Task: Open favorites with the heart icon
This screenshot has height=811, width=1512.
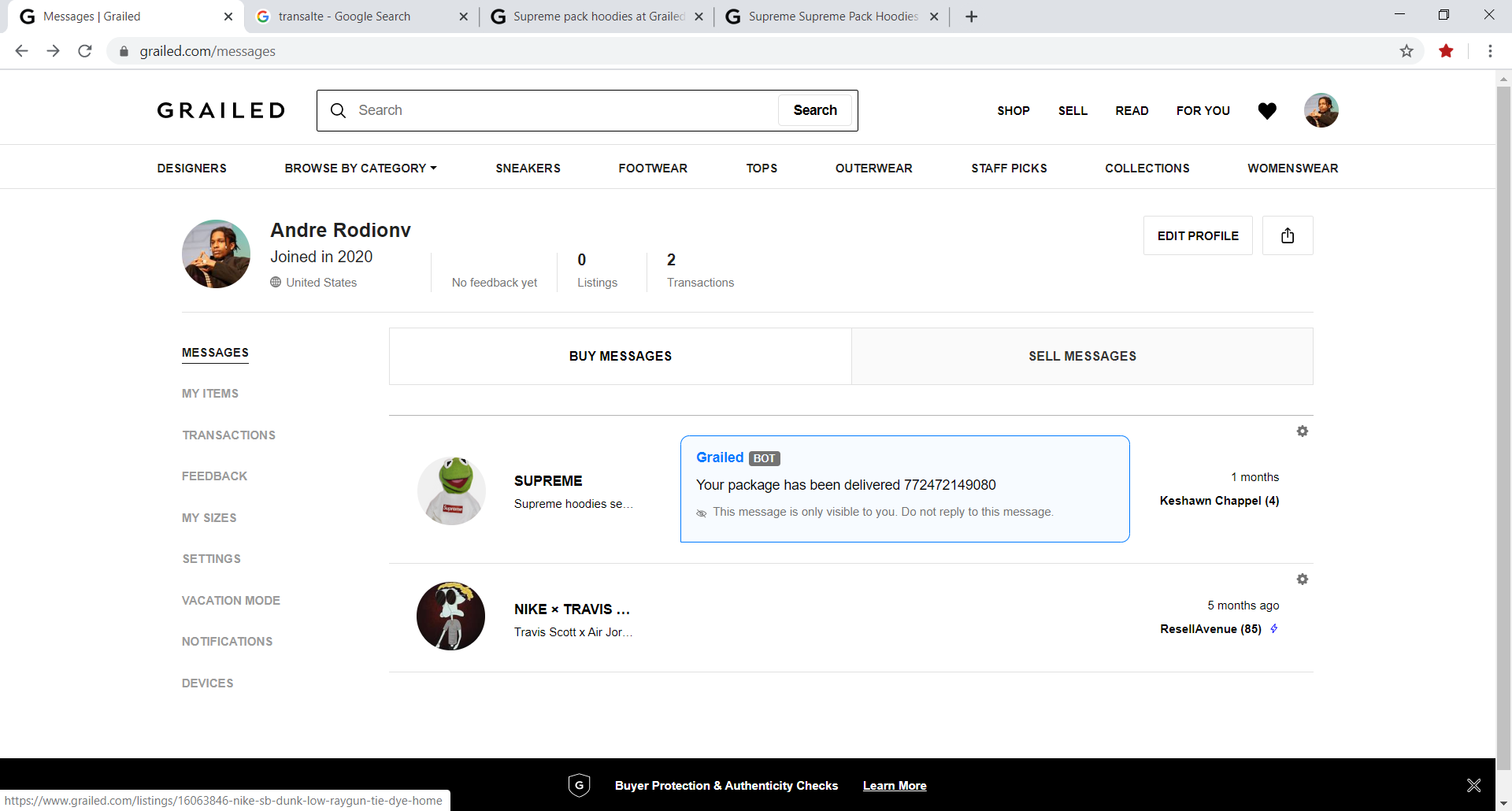Action: click(x=1267, y=111)
